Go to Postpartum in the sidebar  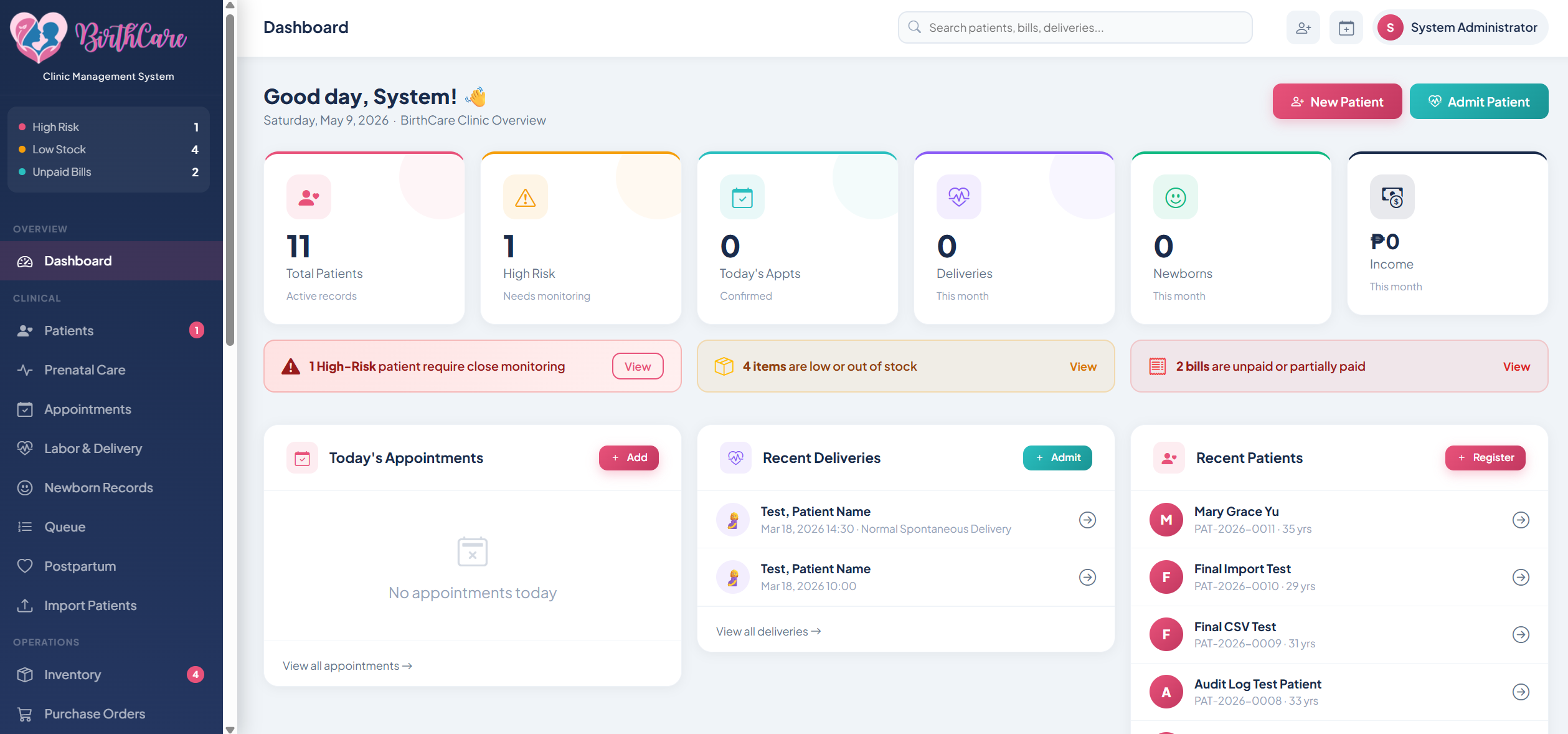(x=111, y=566)
